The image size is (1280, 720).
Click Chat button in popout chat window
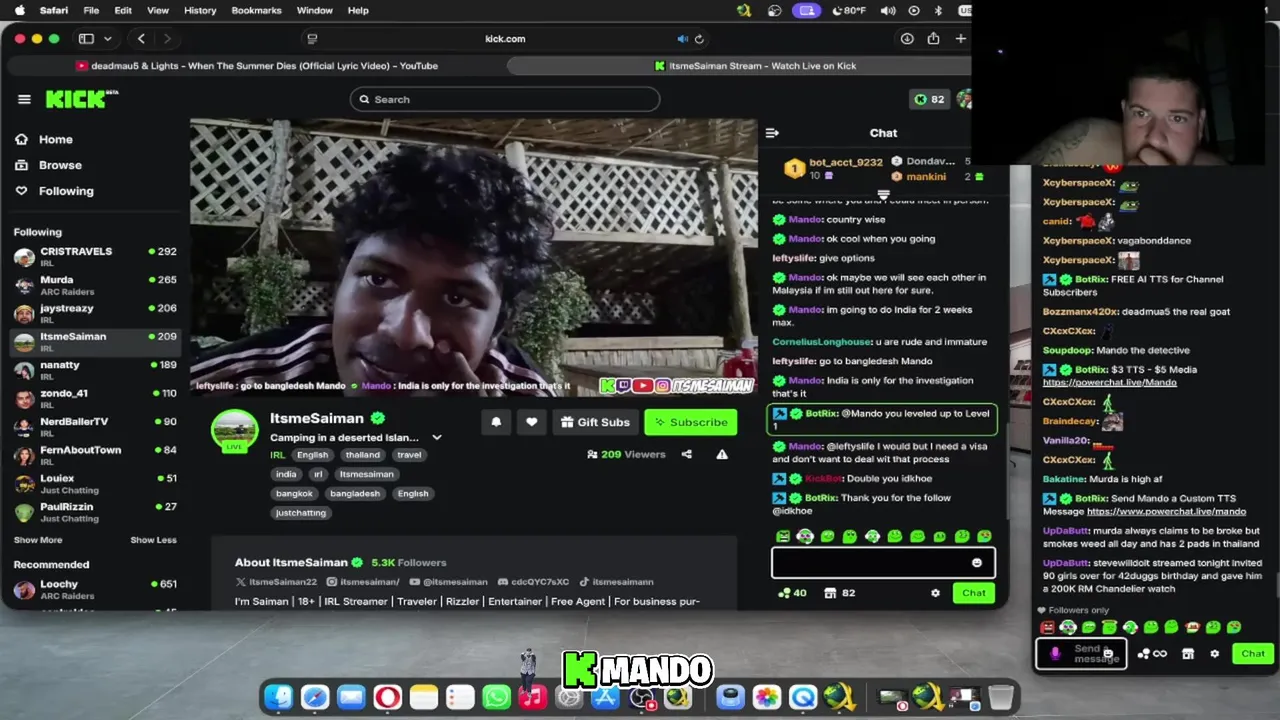pos(1253,654)
